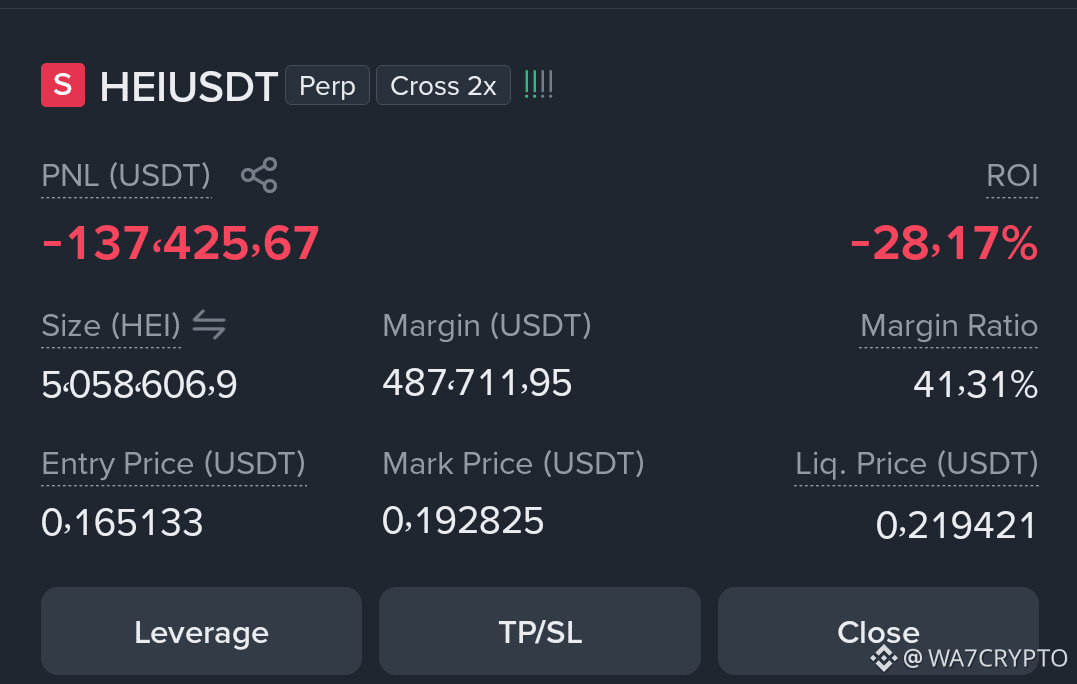Click the Entry Price (USDT) label
Image resolution: width=1077 pixels, height=684 pixels.
pyautogui.click(x=174, y=464)
